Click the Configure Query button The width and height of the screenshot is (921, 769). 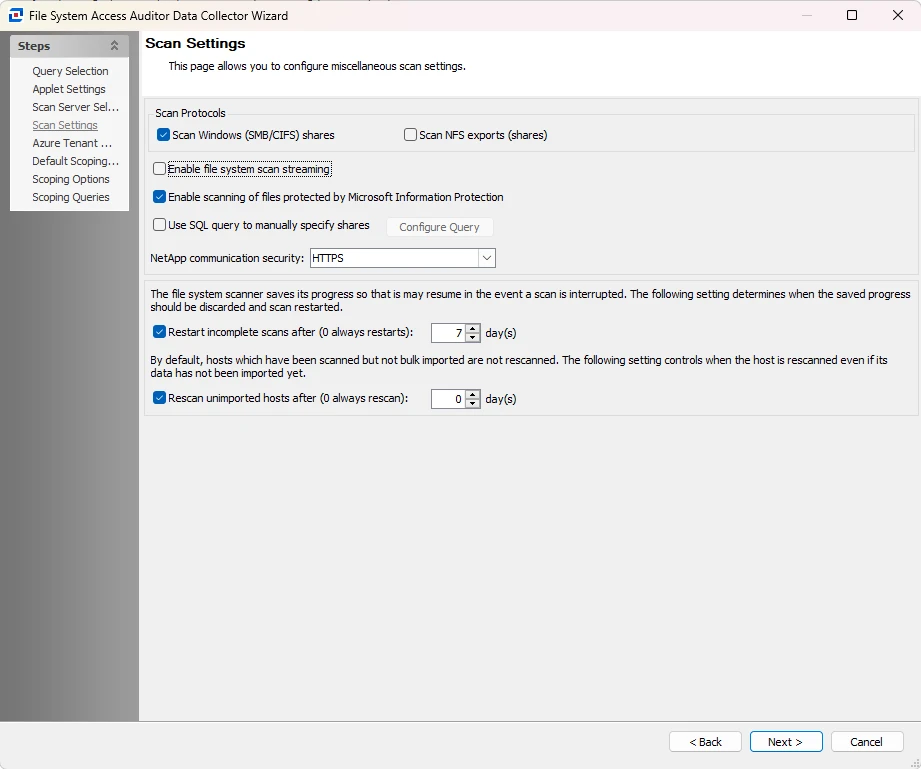439,227
